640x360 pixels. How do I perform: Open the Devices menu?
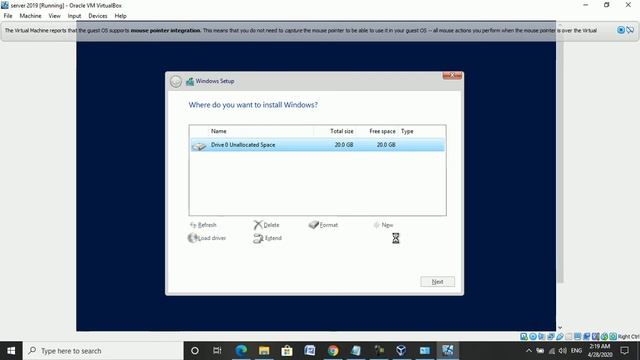coord(98,16)
